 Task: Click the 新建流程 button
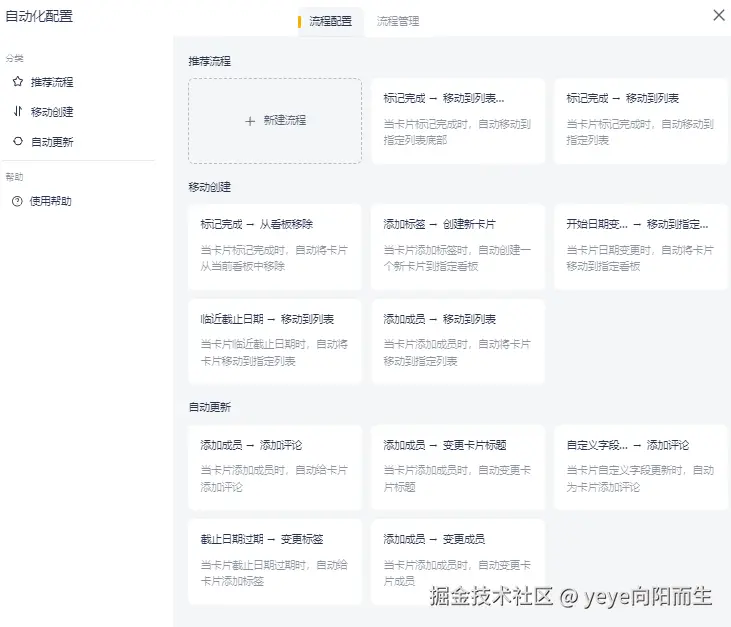[275, 121]
